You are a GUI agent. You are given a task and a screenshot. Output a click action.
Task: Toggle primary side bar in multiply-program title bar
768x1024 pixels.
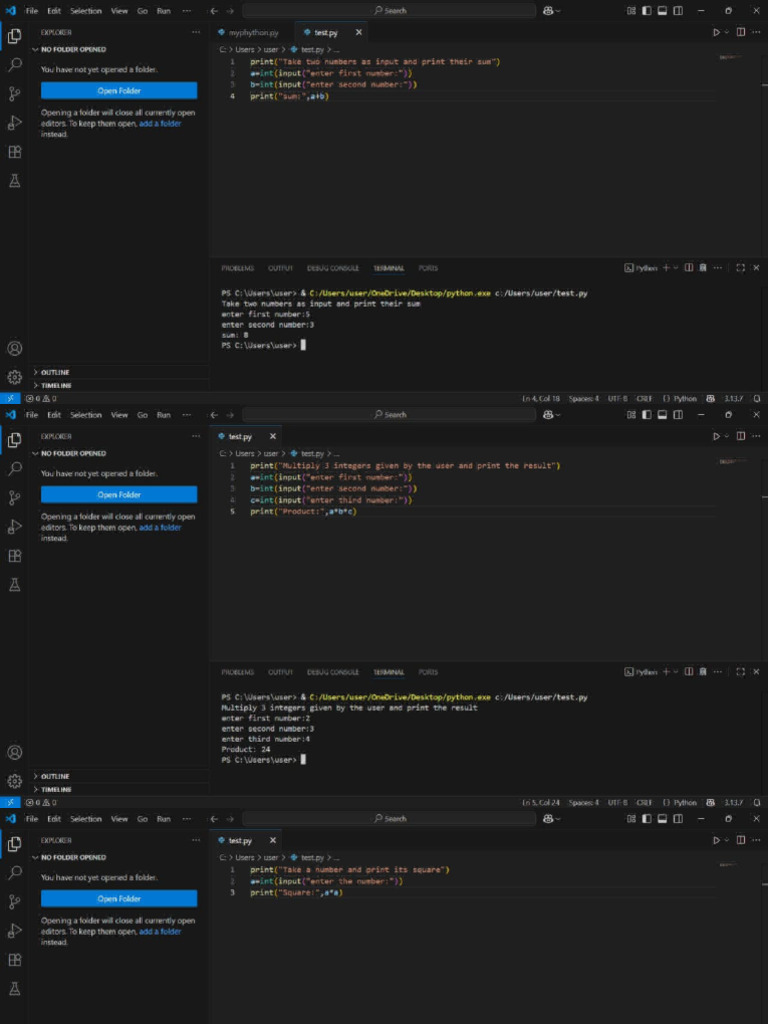tap(647, 415)
